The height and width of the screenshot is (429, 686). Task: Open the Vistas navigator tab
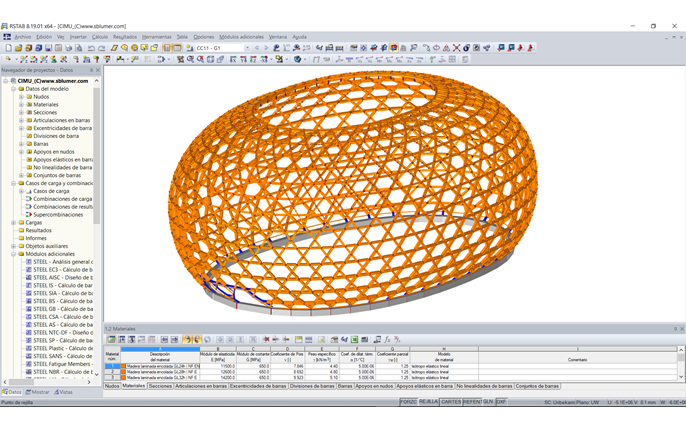[x=63, y=392]
